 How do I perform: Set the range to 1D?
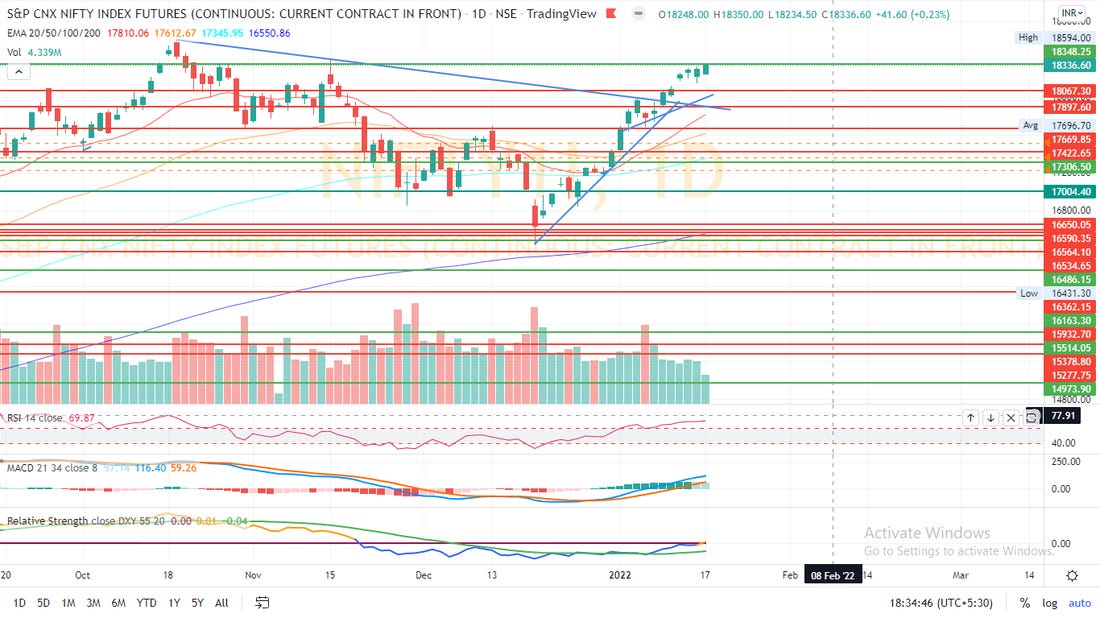(x=19, y=603)
